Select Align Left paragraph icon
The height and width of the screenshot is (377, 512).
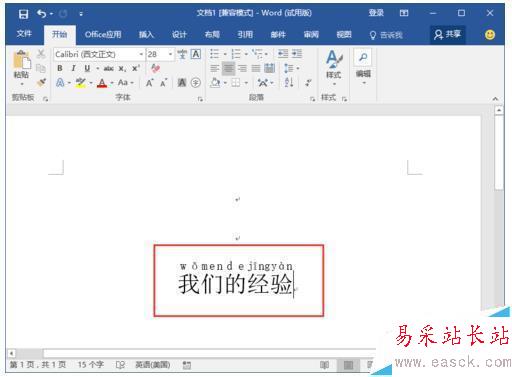[x=215, y=68]
